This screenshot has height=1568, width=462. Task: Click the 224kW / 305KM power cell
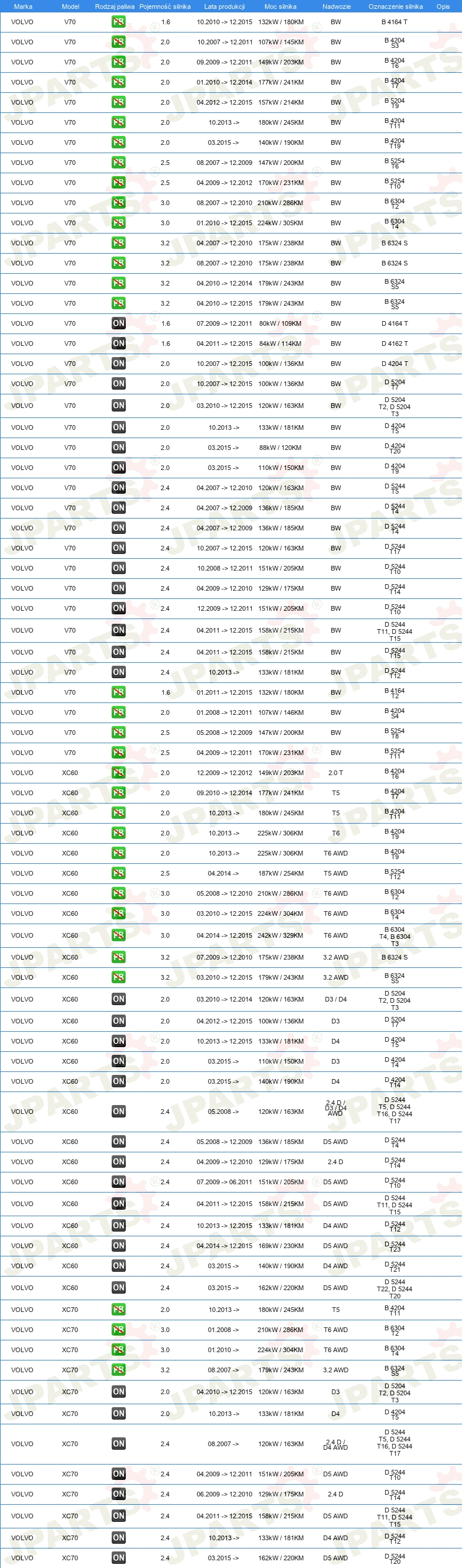click(x=280, y=223)
